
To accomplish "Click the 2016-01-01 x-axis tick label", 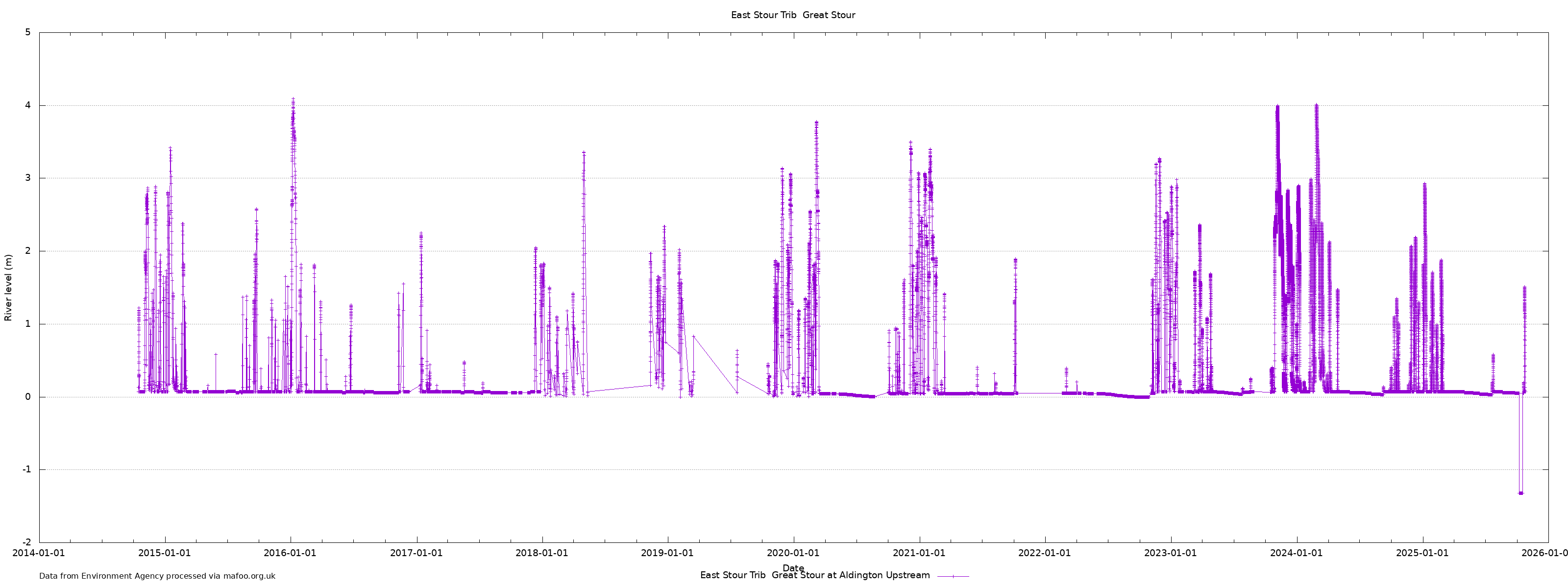I will pos(291,553).
